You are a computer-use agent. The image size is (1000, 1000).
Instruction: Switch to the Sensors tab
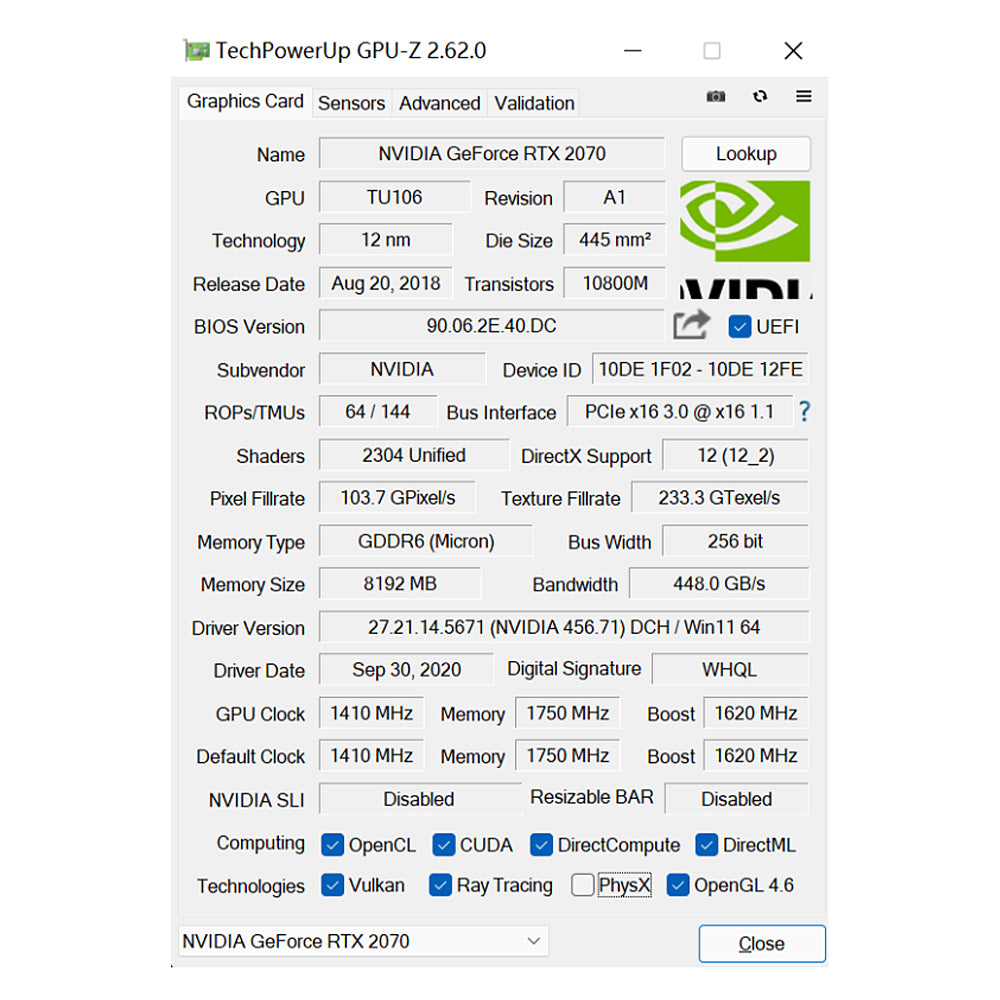pyautogui.click(x=351, y=103)
